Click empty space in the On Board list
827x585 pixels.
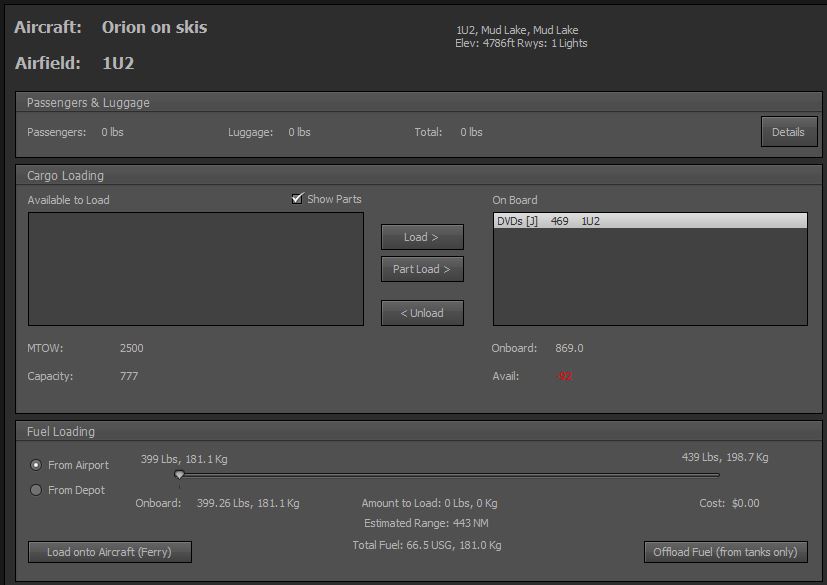tap(649, 280)
